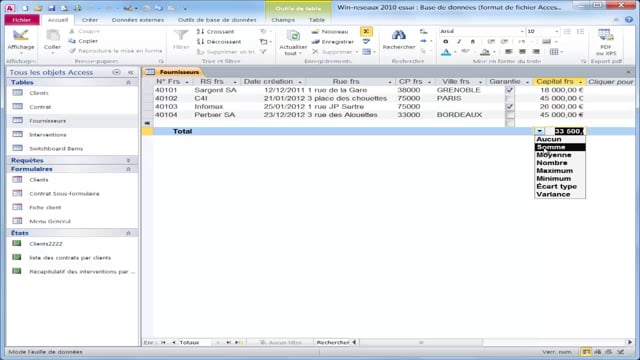Image resolution: width=640 pixels, height=360 pixels.
Task: Collapse the États group
Action: coord(128,233)
